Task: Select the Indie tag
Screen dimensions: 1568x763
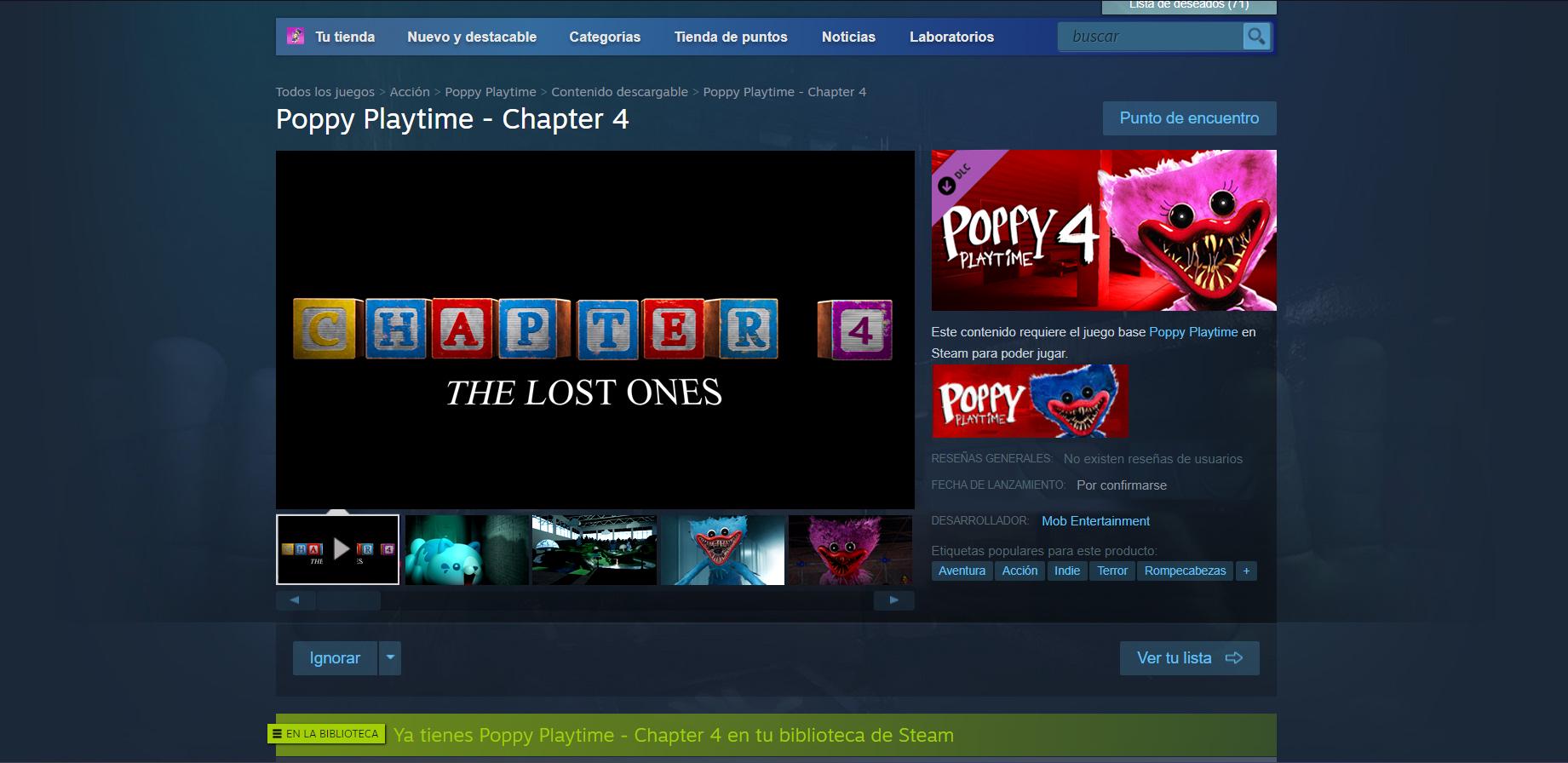Action: coord(1067,571)
